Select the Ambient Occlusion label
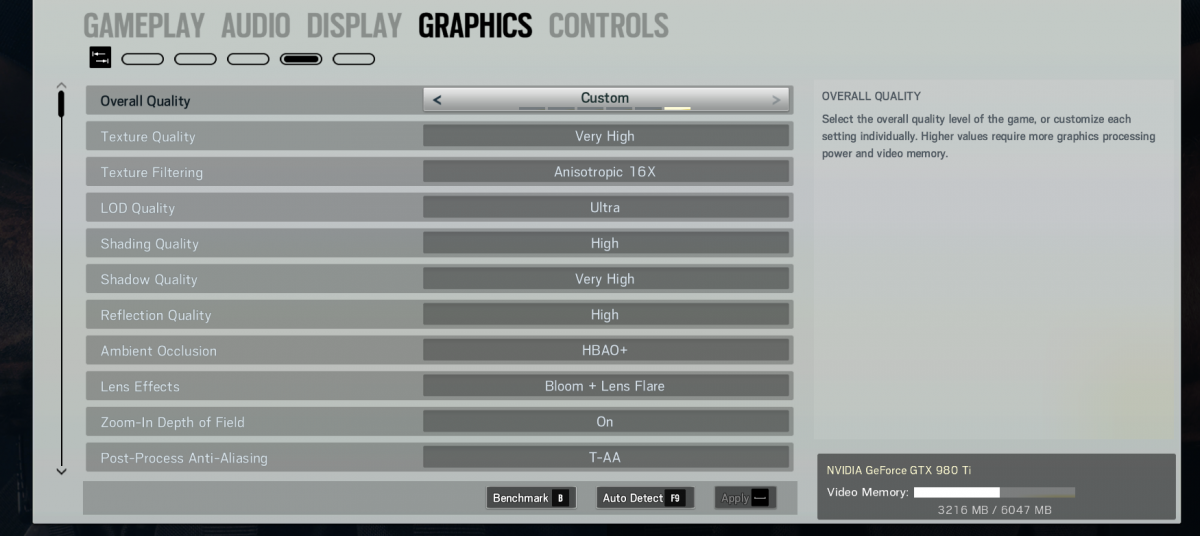Screen dimensions: 1200x536 click(x=158, y=351)
